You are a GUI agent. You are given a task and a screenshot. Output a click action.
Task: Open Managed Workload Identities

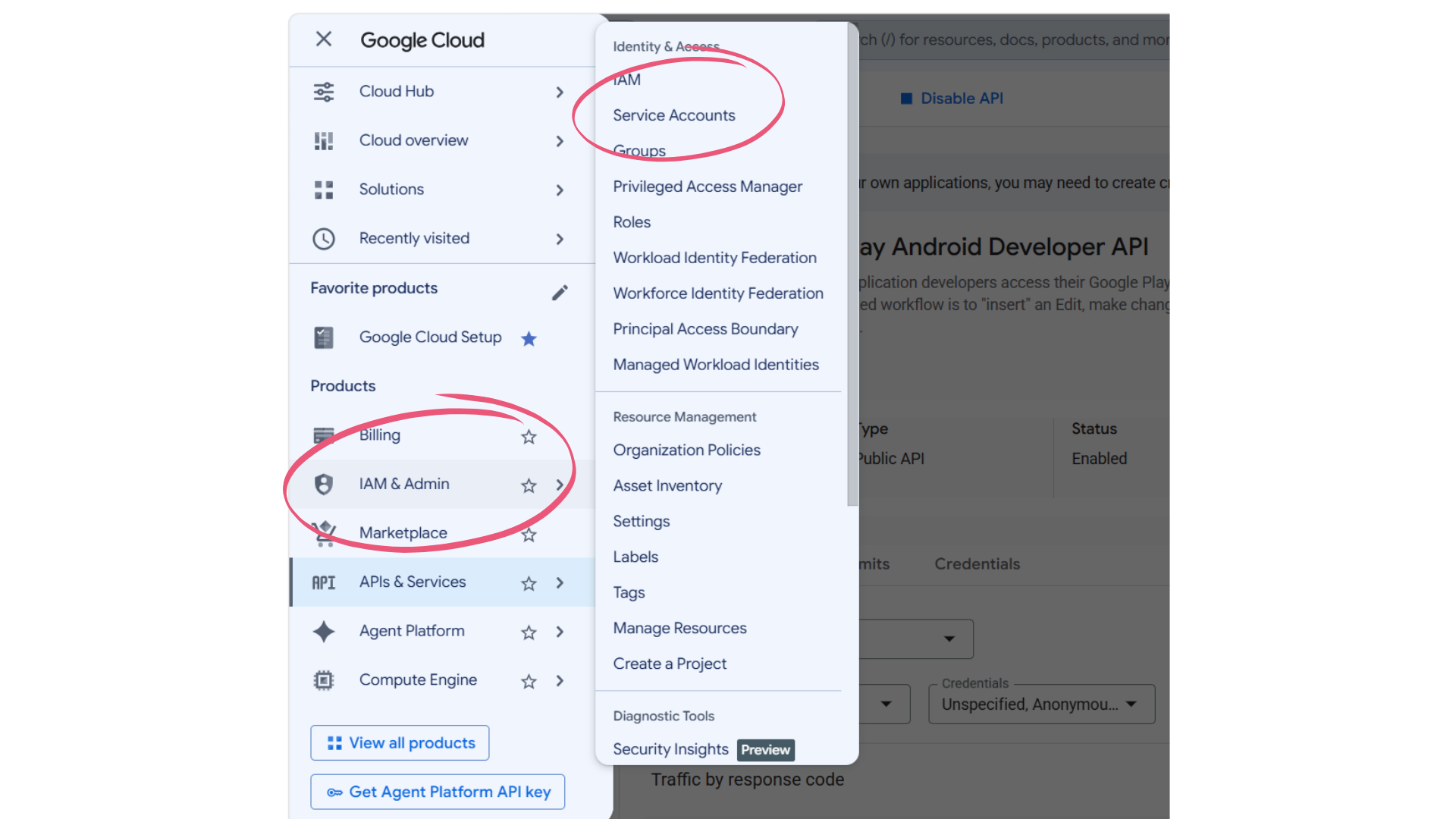[x=716, y=365]
